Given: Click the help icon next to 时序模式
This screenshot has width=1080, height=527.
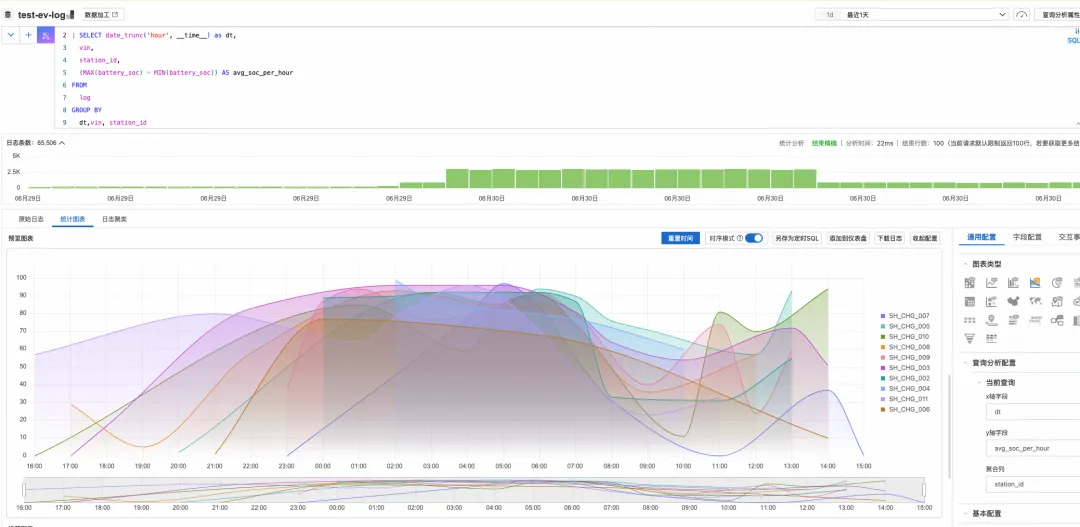Looking at the screenshot, I should [740, 238].
